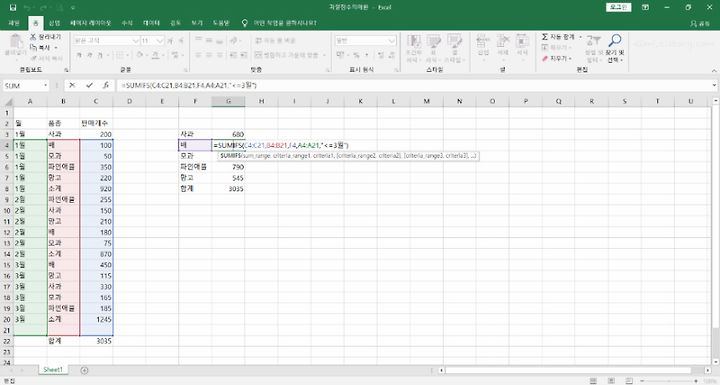The image size is (720, 385).
Task: Expand the formula bar
Action: click(714, 85)
